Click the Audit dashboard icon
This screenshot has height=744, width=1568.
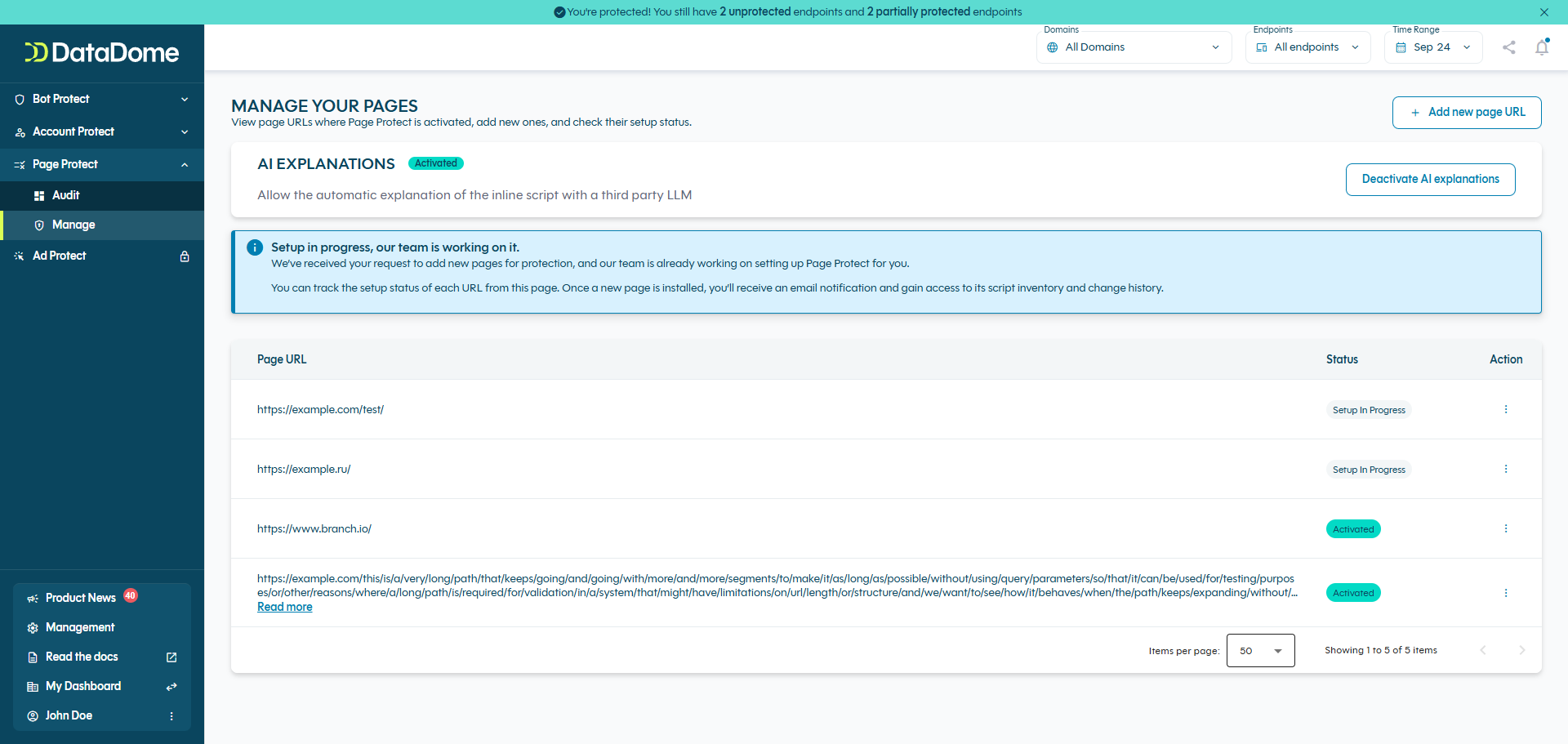[39, 196]
